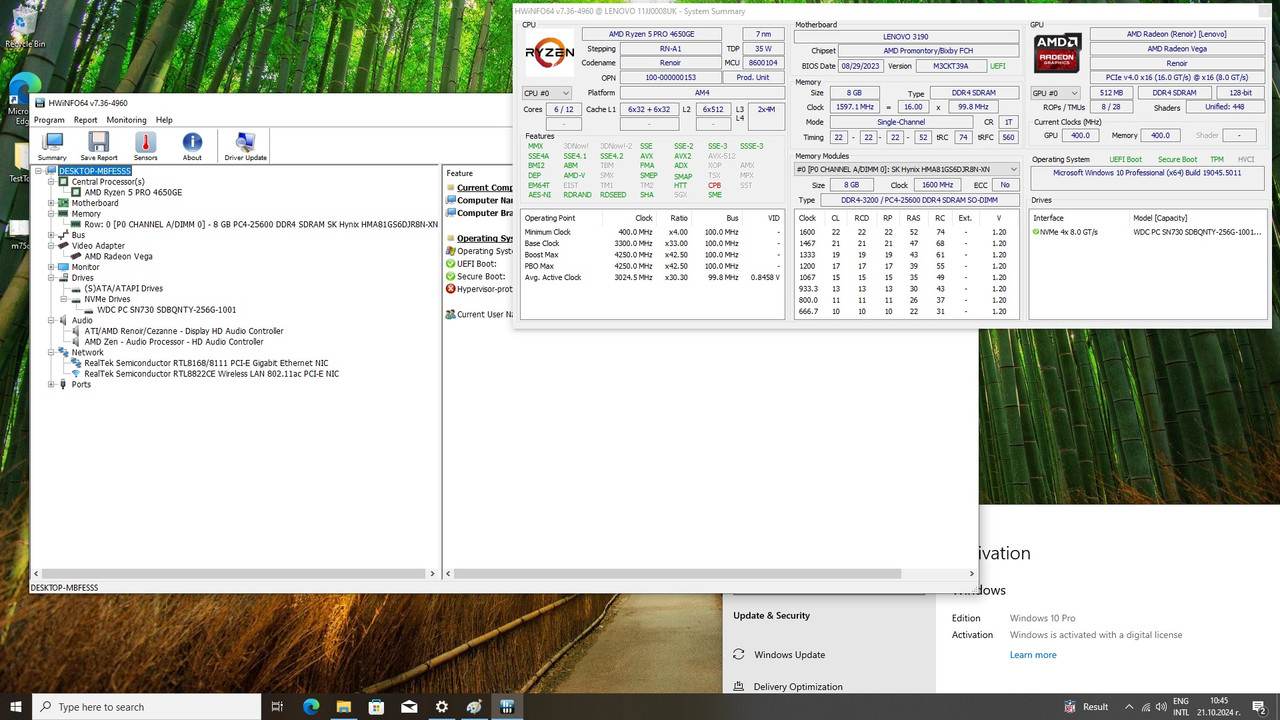This screenshot has height=720, width=1280.
Task: Expand the Monitor tree node
Action: (51, 267)
